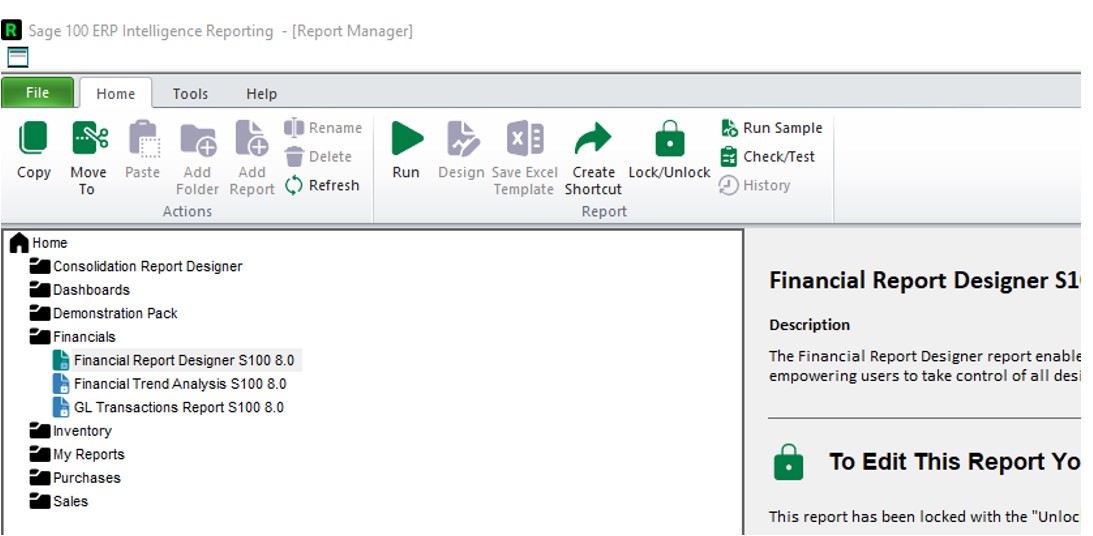Click the window icon below the title

coord(17,57)
